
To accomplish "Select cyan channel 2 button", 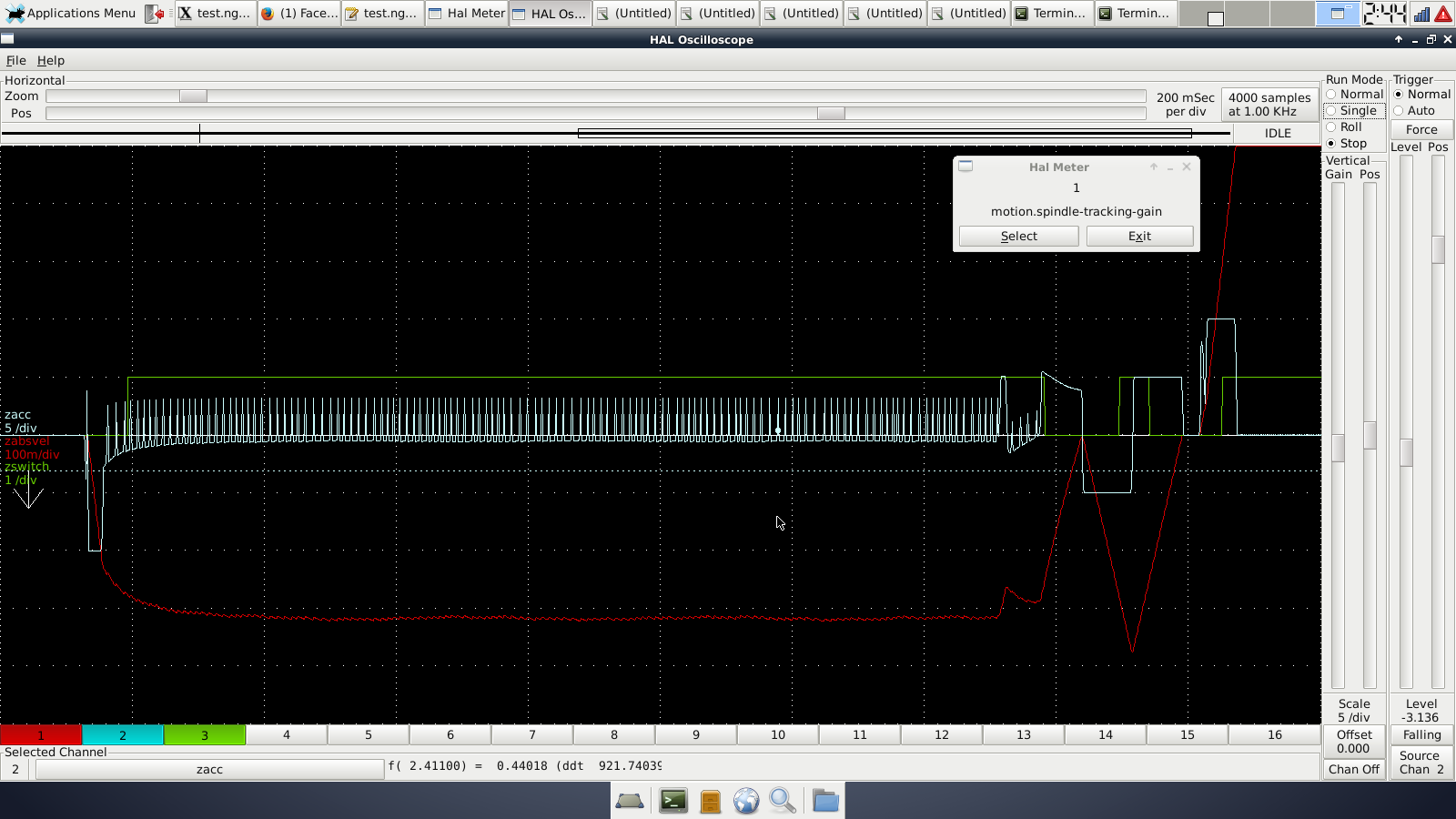I will click(x=123, y=734).
